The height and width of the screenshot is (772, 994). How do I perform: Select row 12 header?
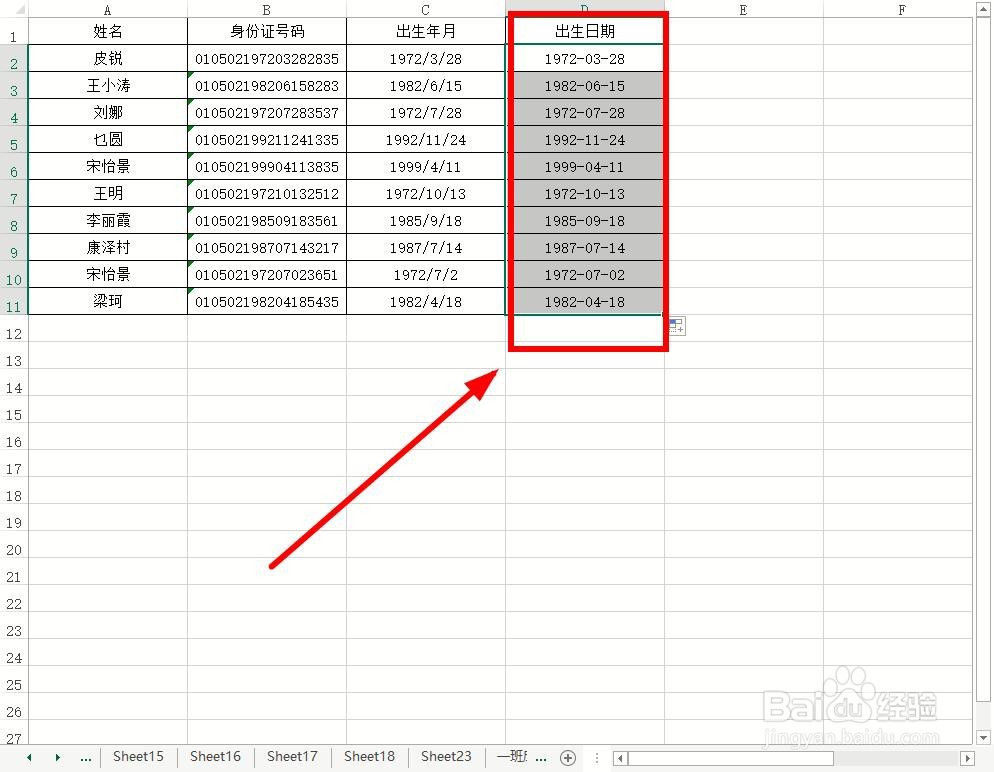pyautogui.click(x=14, y=329)
